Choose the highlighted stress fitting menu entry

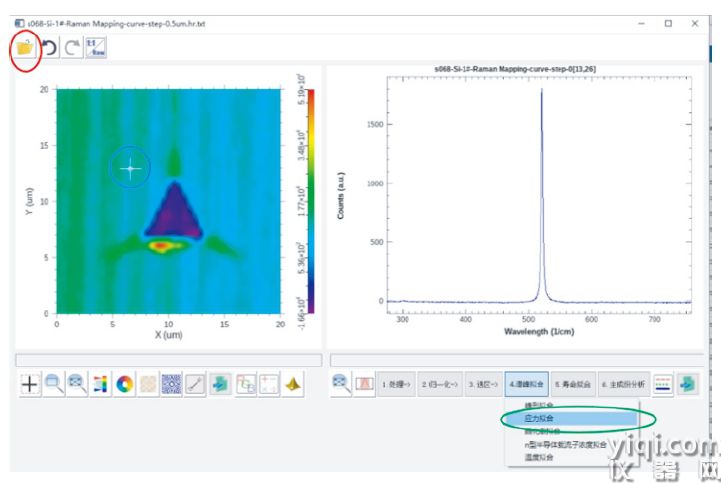pos(571,418)
